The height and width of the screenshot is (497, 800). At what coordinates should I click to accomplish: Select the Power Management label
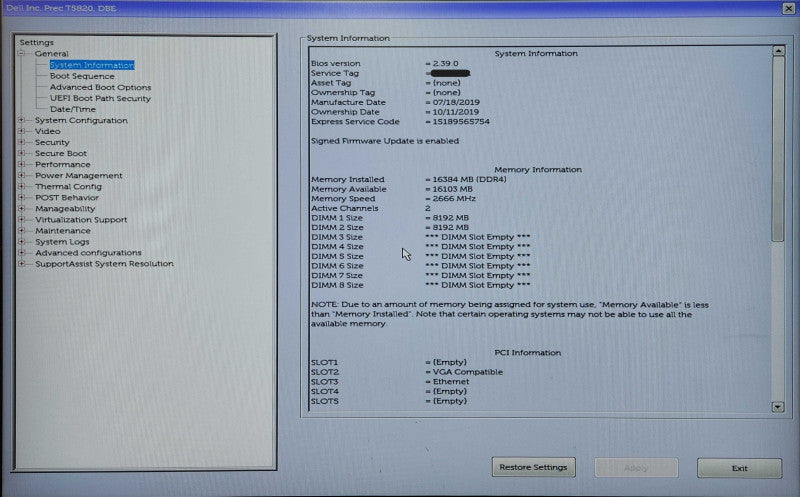point(79,176)
